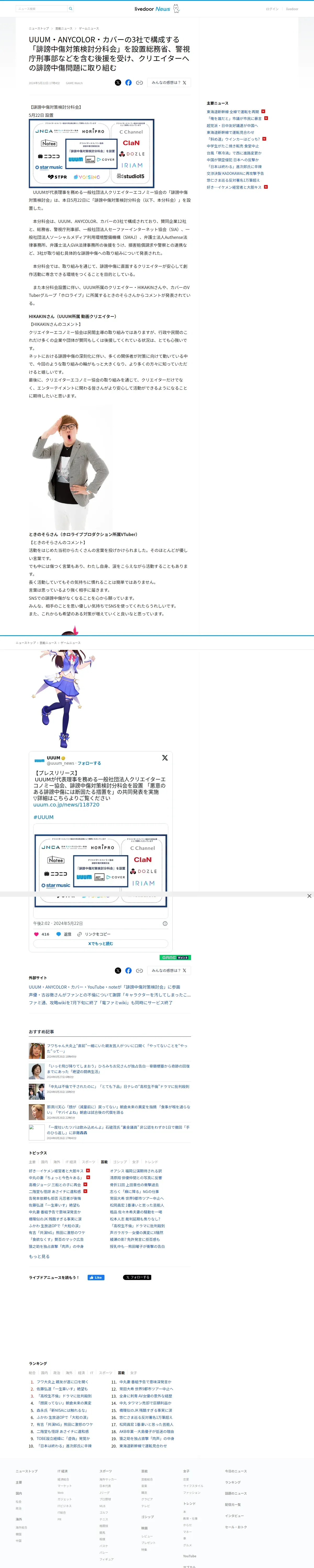The width and height of the screenshot is (314, 1568).
Task: Open the livedoor News logo homepage
Action: (x=157, y=9)
